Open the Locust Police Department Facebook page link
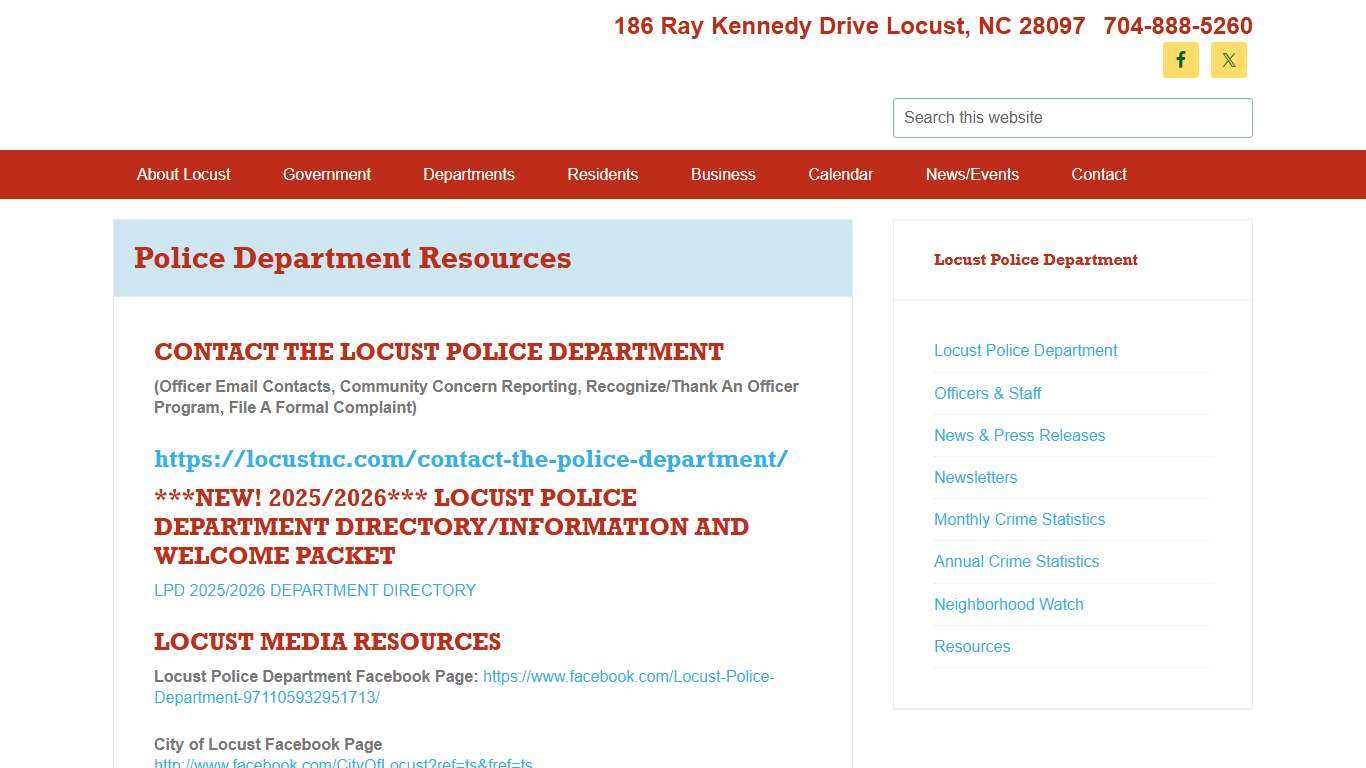1366x768 pixels. (628, 676)
